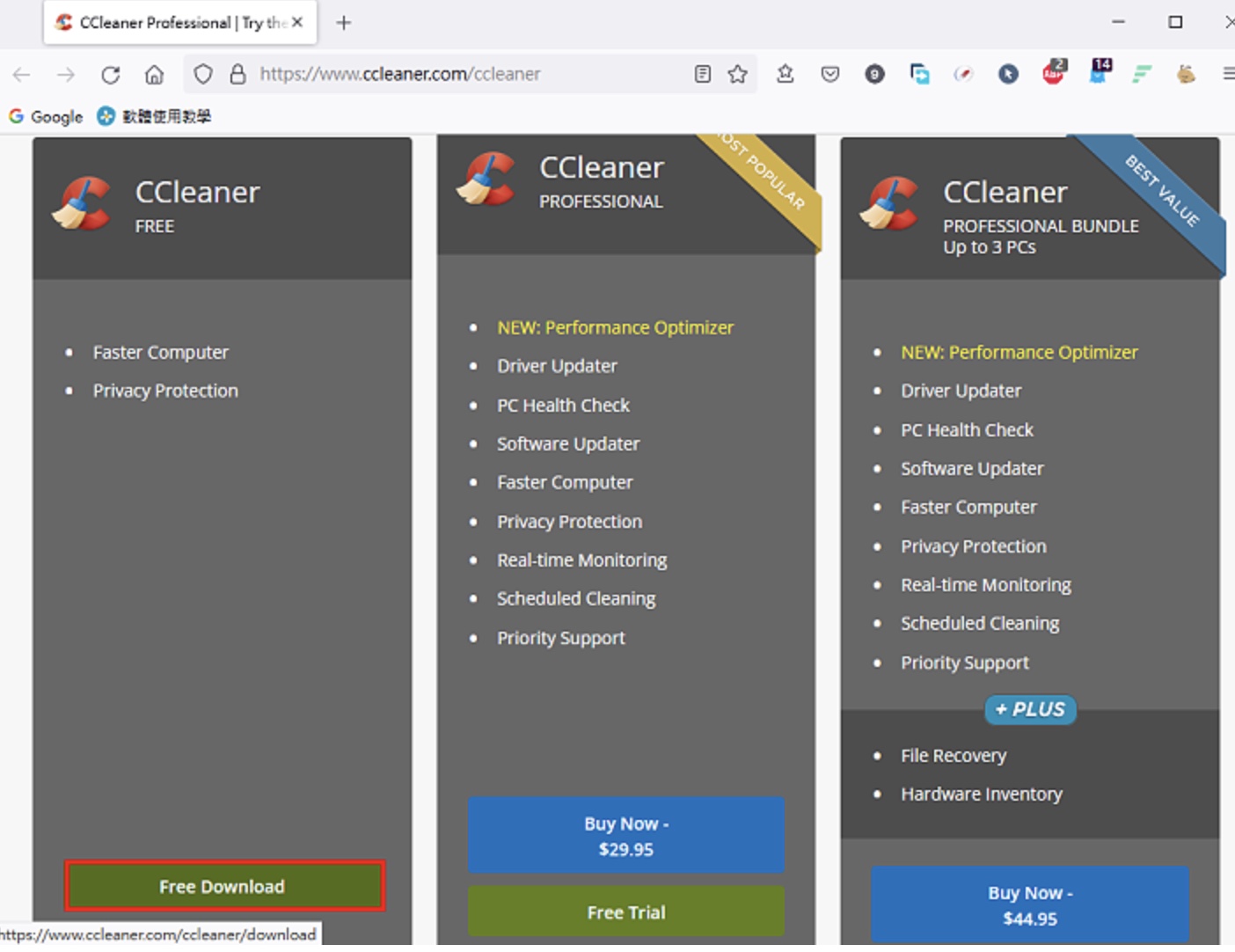Select the CCleaner Professional tab
Viewport: 1235px width, 952px height.
[179, 23]
